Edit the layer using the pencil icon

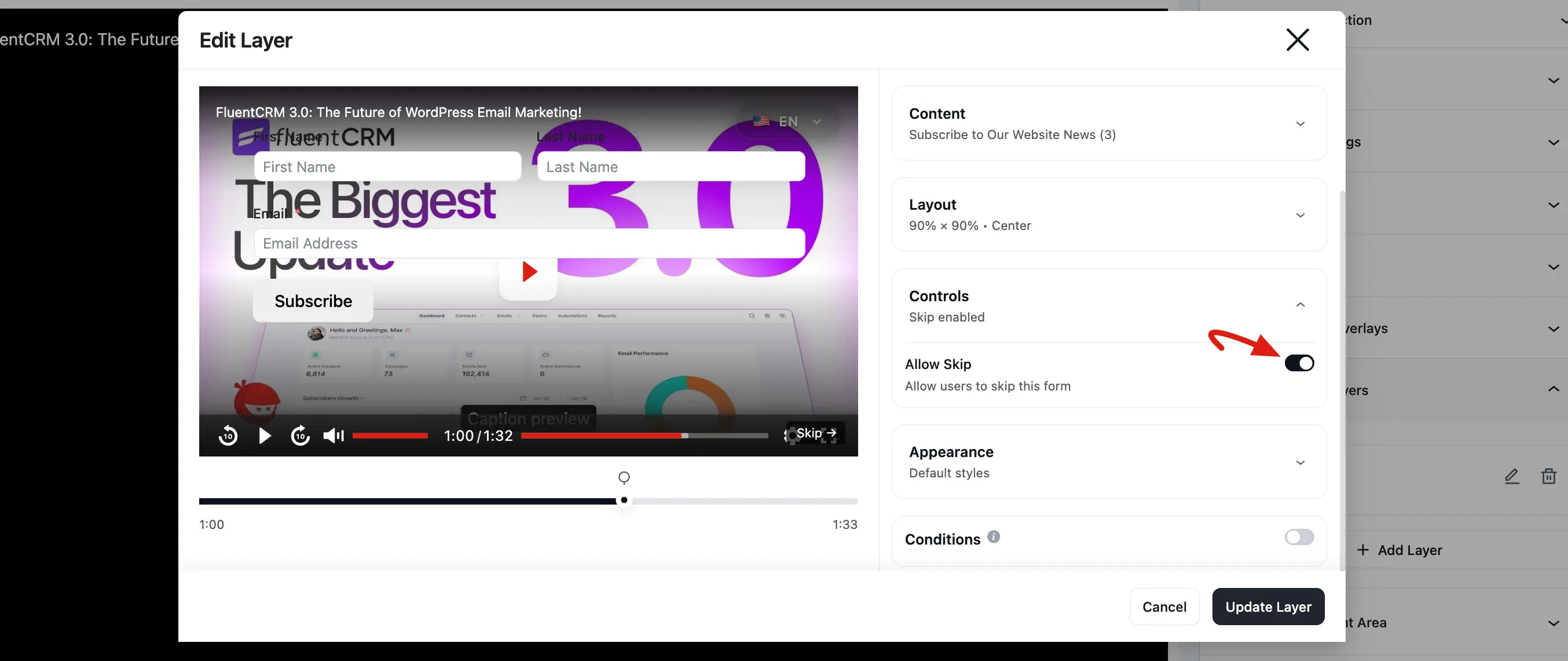tap(1512, 476)
